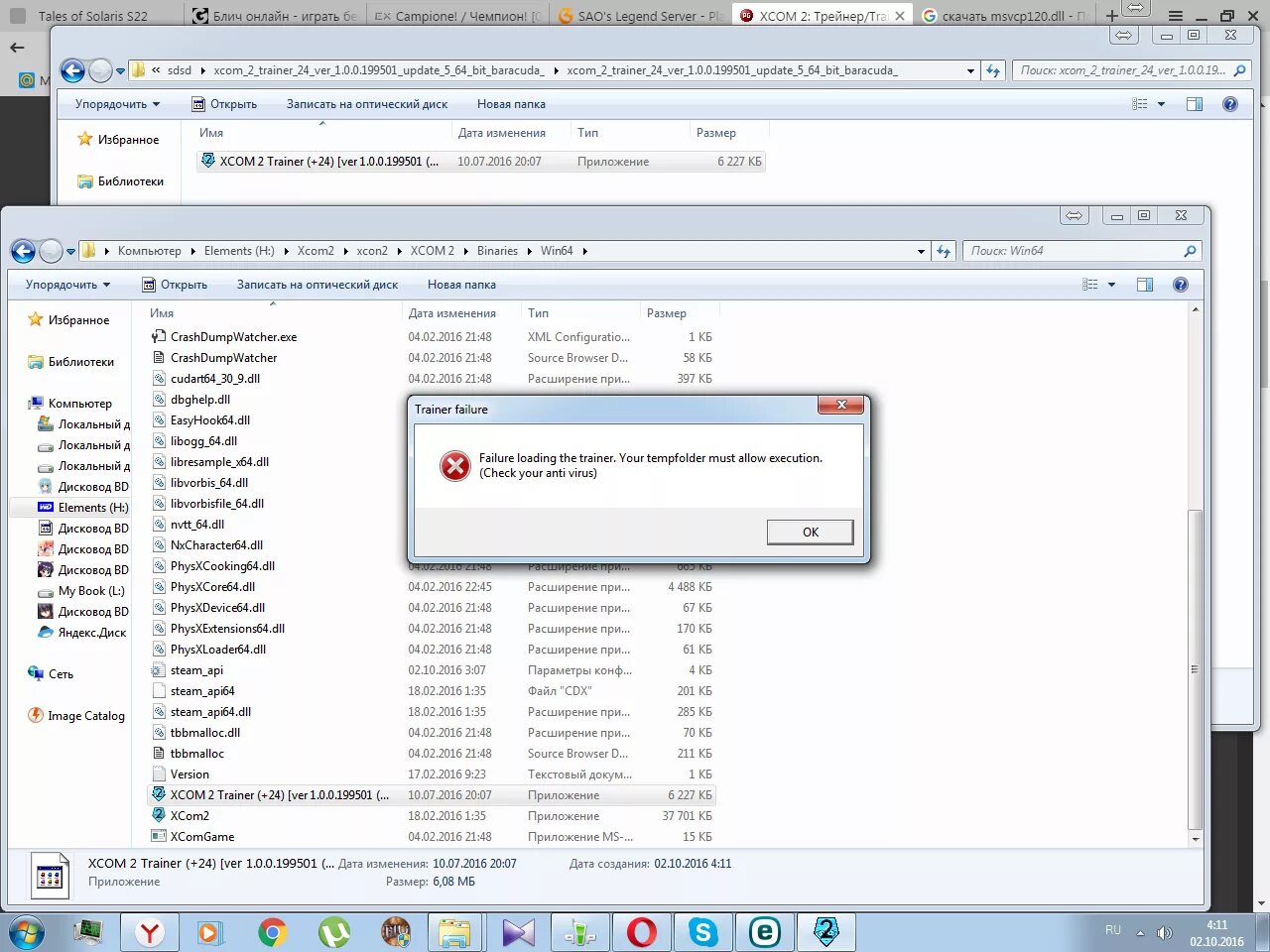The height and width of the screenshot is (952, 1270).
Task: Select Яндекс.Диск in navigation pane
Action: 82,633
